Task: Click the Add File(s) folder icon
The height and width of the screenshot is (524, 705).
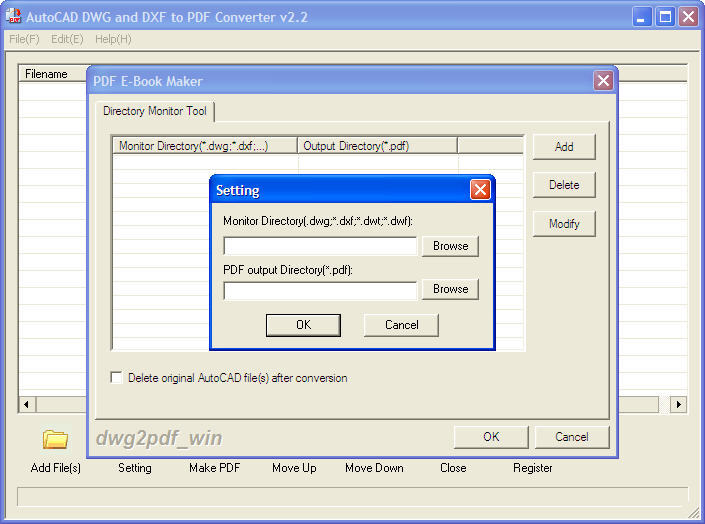Action: [55, 439]
